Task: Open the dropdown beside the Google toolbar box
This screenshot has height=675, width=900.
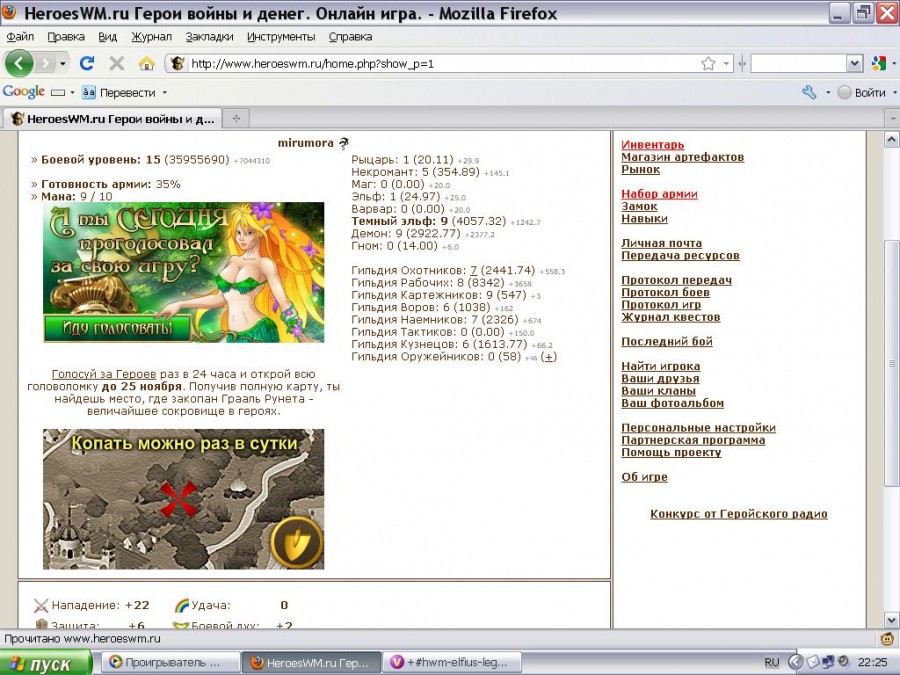Action: 72,92
